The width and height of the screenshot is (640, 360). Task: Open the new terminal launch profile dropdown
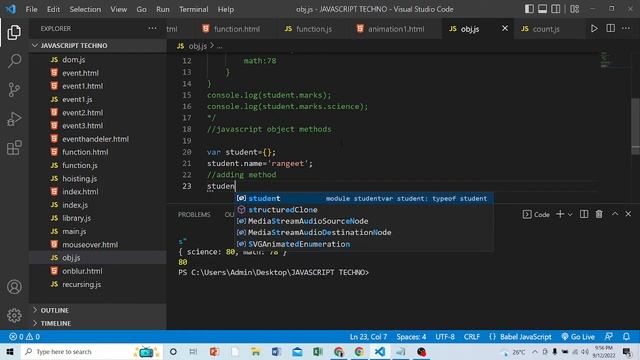570,215
